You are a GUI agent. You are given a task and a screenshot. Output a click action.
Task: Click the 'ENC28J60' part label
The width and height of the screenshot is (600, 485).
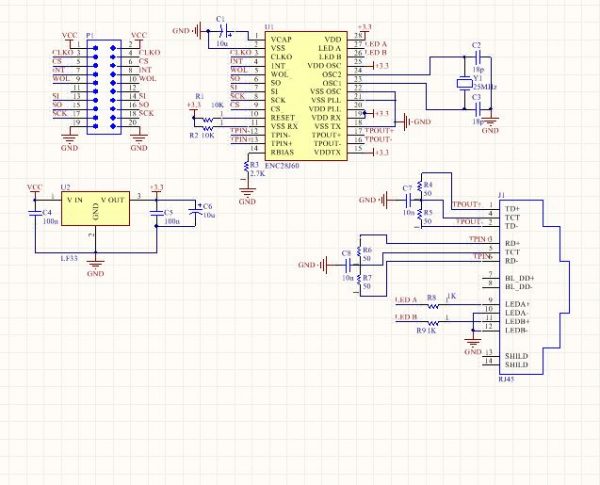(282, 166)
